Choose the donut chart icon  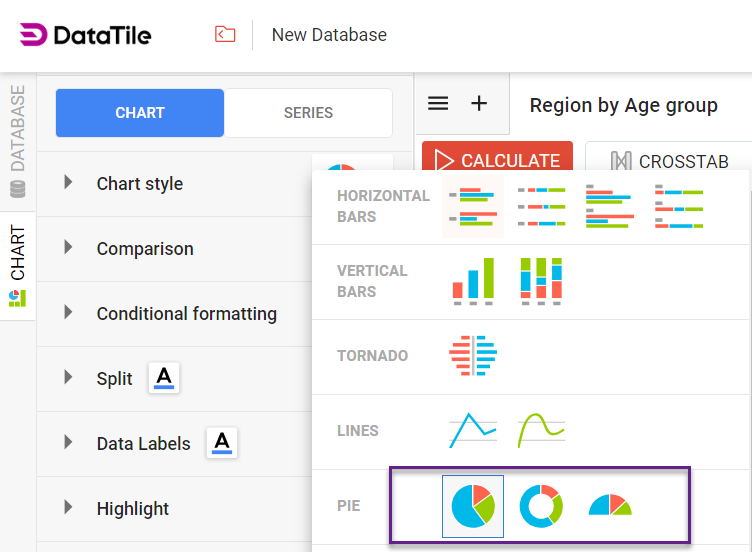(541, 506)
